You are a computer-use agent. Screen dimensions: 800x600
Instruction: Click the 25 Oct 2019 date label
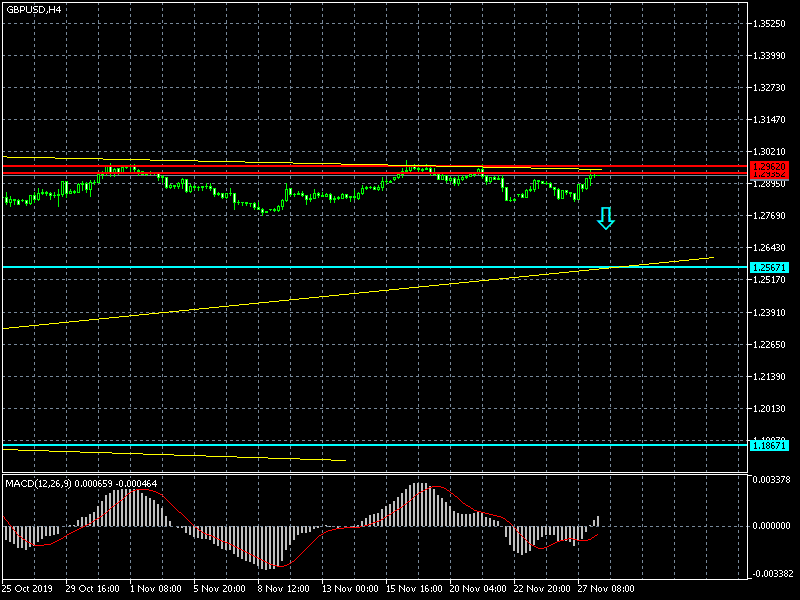coord(27,589)
